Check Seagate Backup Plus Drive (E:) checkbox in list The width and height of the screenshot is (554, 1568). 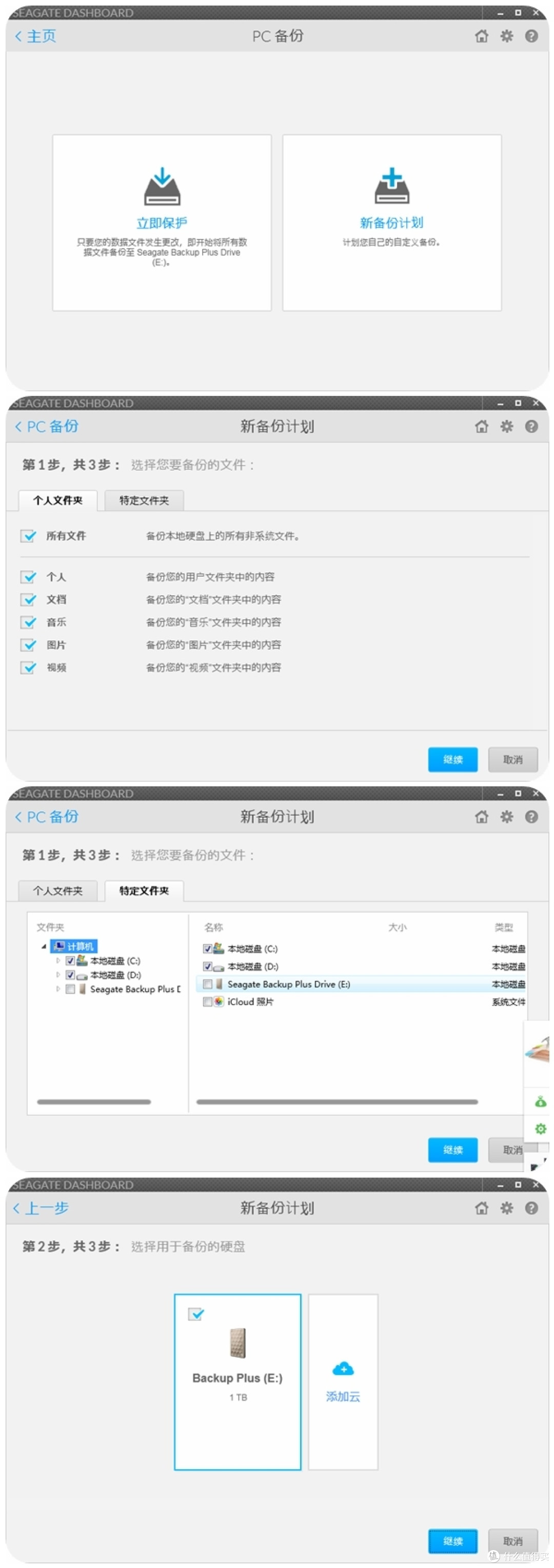(208, 983)
